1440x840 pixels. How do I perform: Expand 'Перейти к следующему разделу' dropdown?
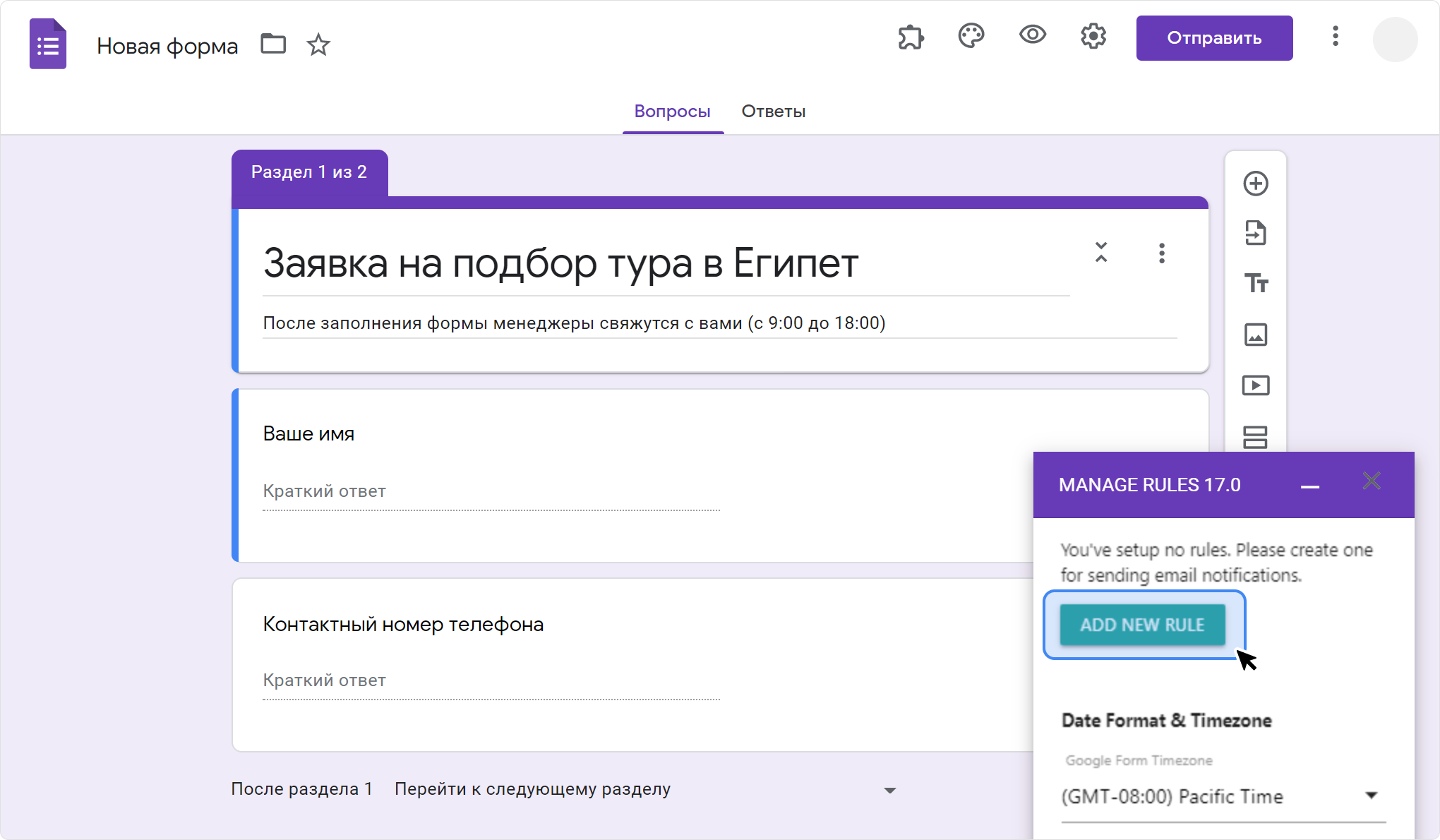[889, 790]
